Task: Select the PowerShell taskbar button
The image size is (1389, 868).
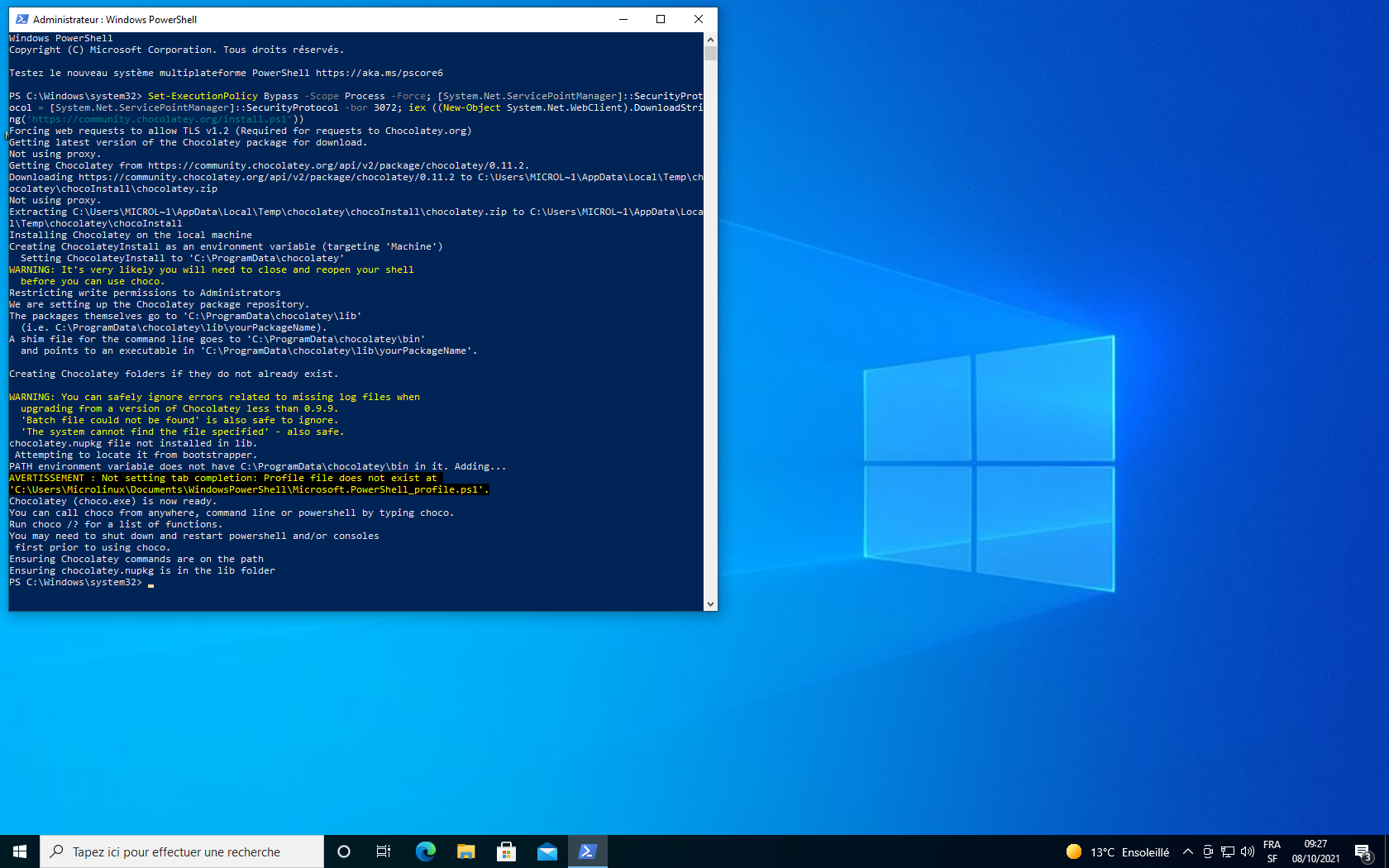Action: click(588, 851)
